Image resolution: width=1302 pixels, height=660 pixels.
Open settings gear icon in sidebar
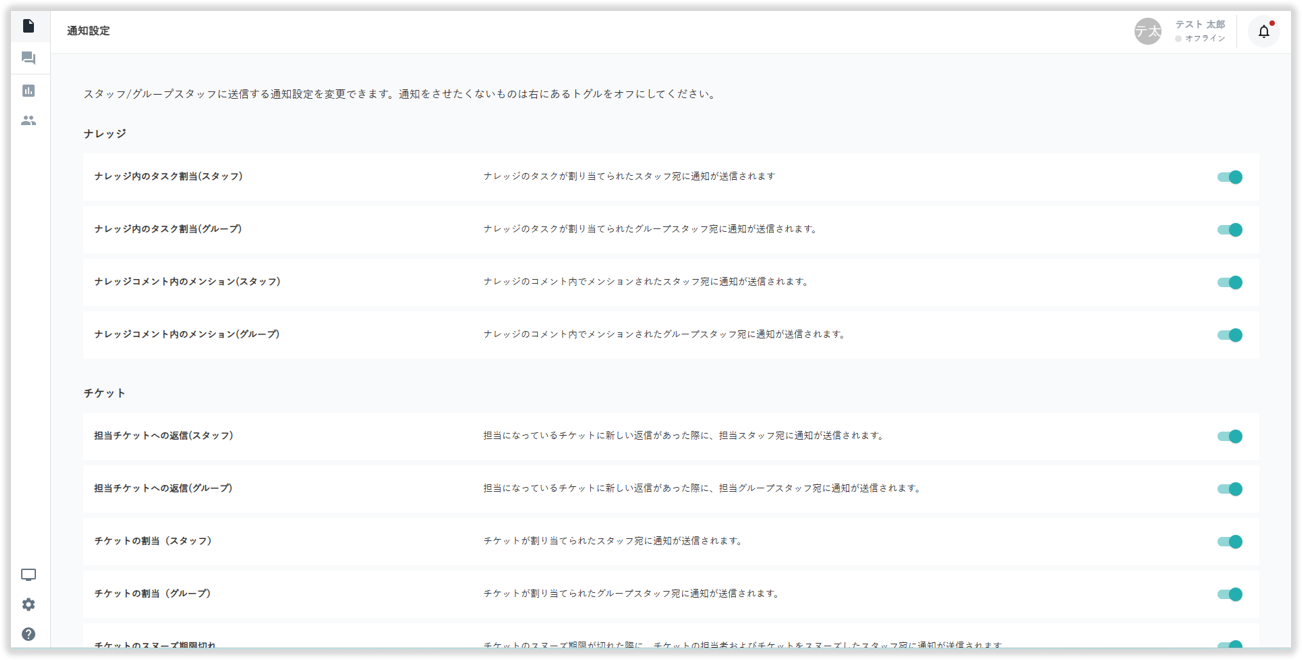tap(28, 604)
